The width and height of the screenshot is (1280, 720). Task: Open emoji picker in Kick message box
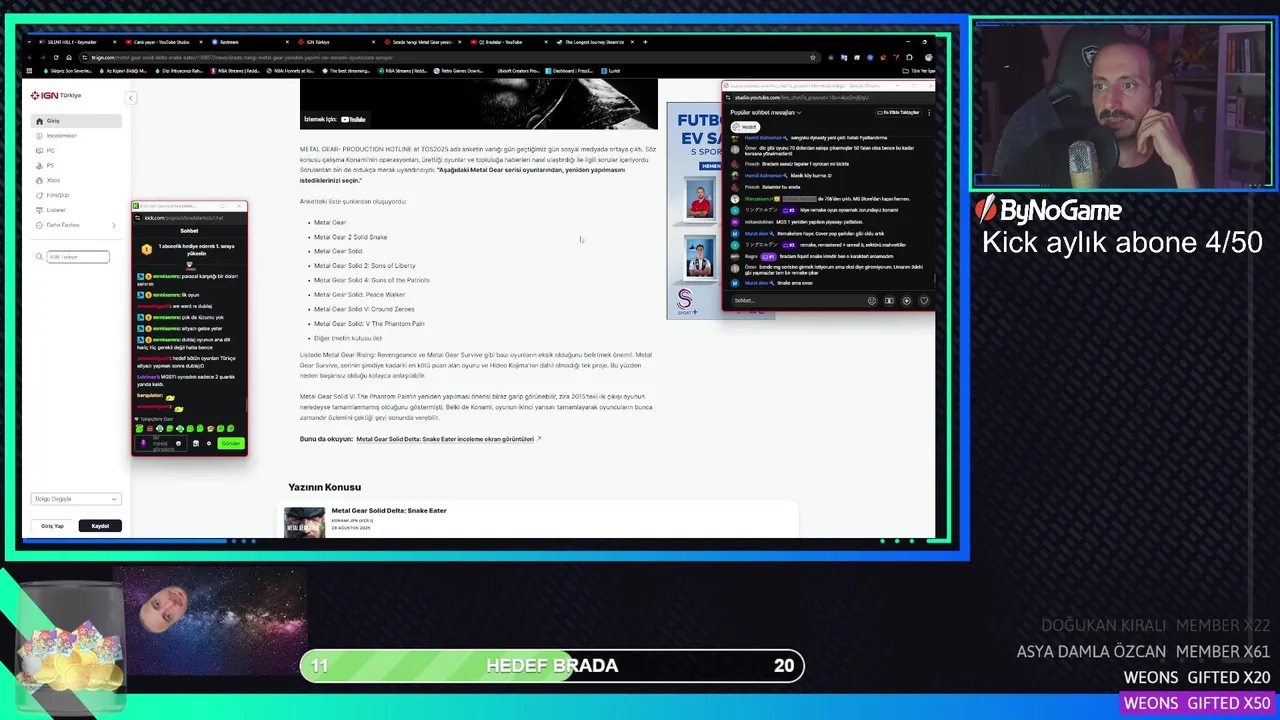click(178, 443)
